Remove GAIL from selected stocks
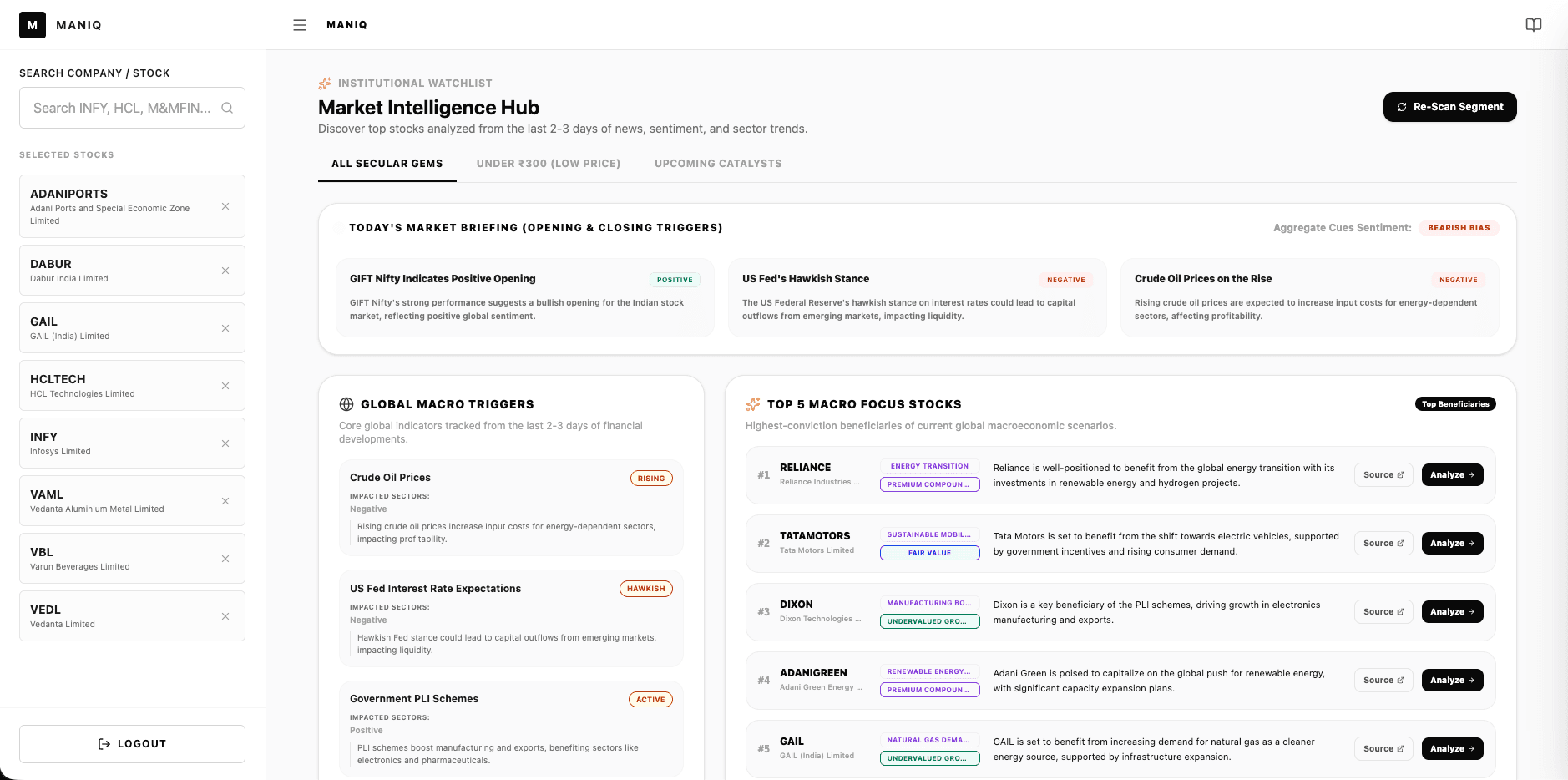This screenshot has width=1568, height=780. pos(225,328)
